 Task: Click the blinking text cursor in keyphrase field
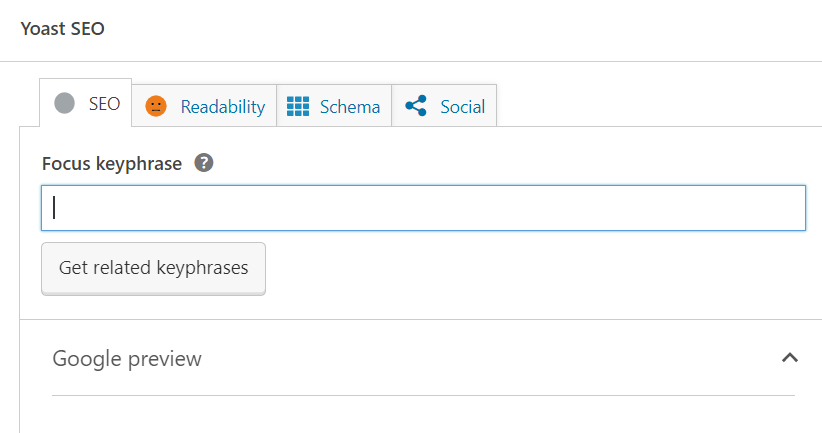54,208
